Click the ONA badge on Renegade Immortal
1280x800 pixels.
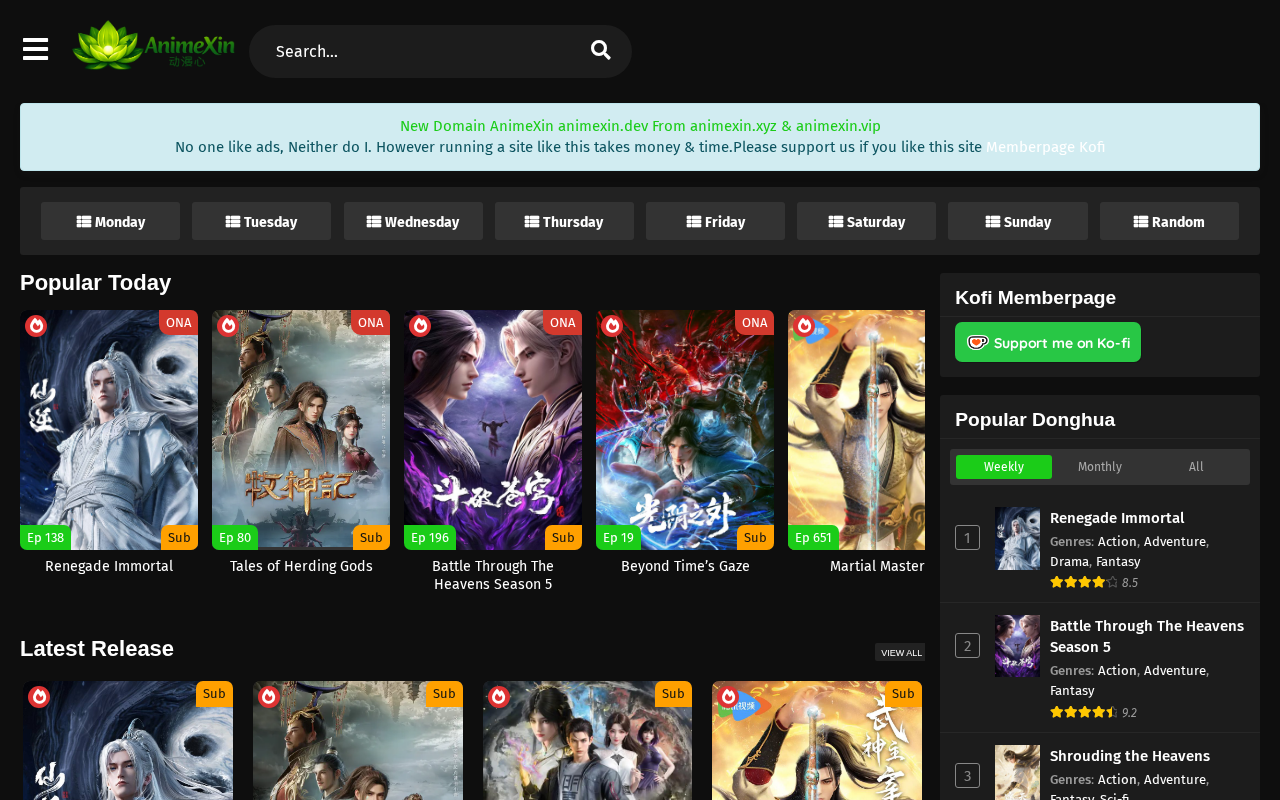pos(178,322)
